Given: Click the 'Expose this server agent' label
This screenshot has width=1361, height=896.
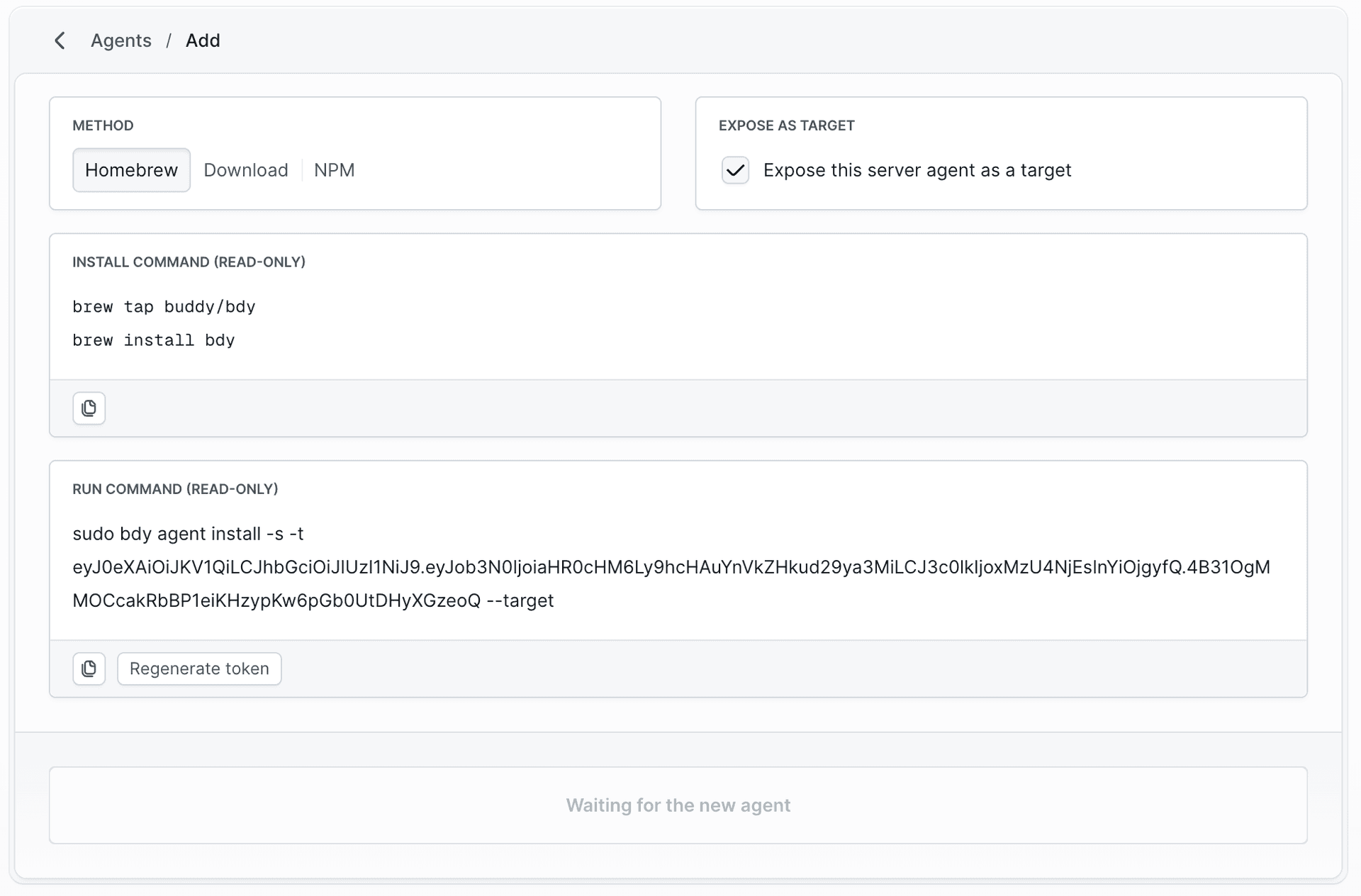Looking at the screenshot, I should [917, 170].
